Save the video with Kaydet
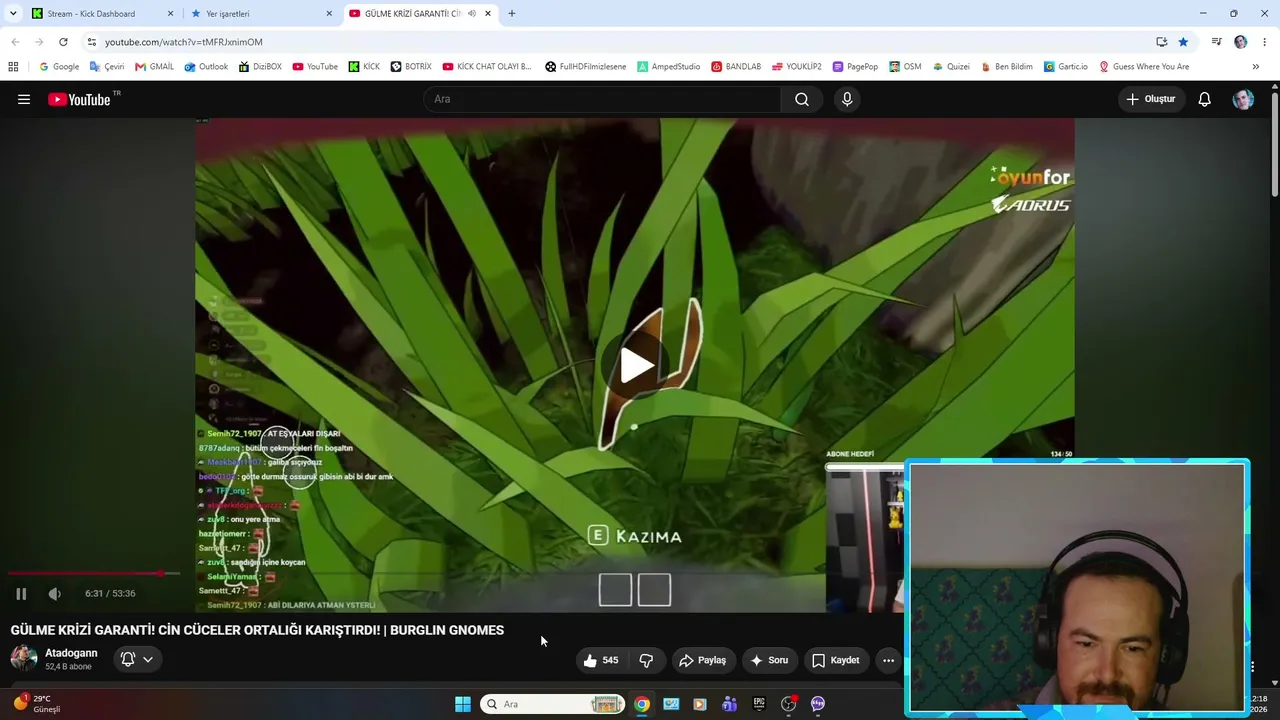Viewport: 1280px width, 720px height. [x=835, y=660]
